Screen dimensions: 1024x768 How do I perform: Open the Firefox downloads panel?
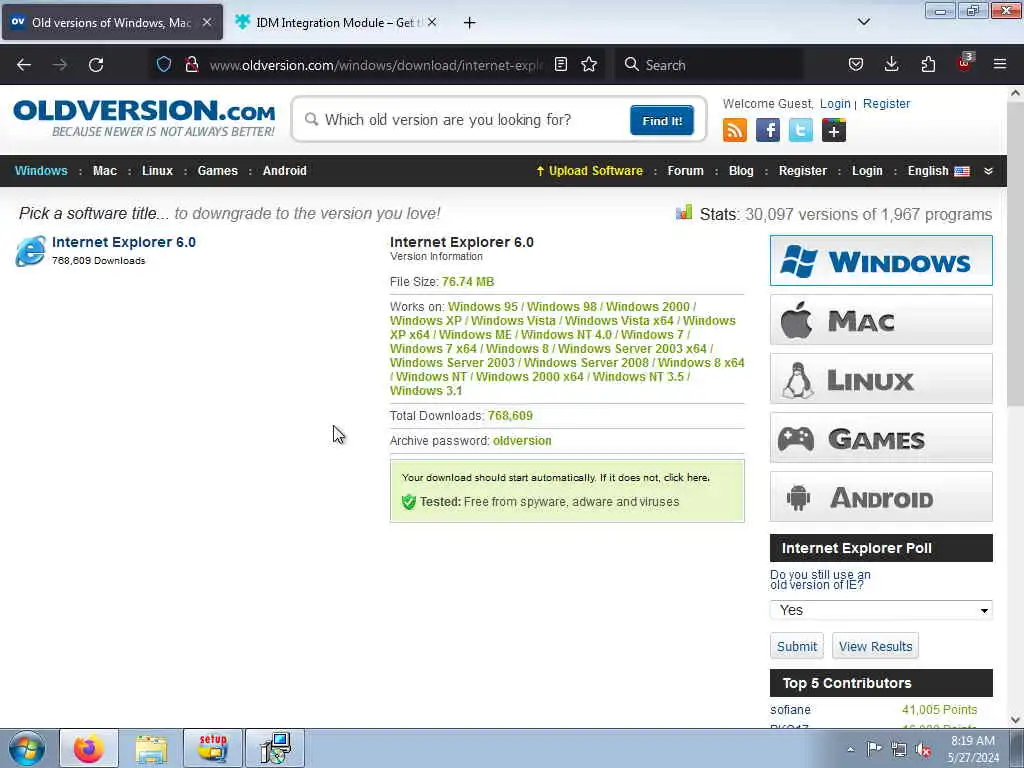pos(891,64)
